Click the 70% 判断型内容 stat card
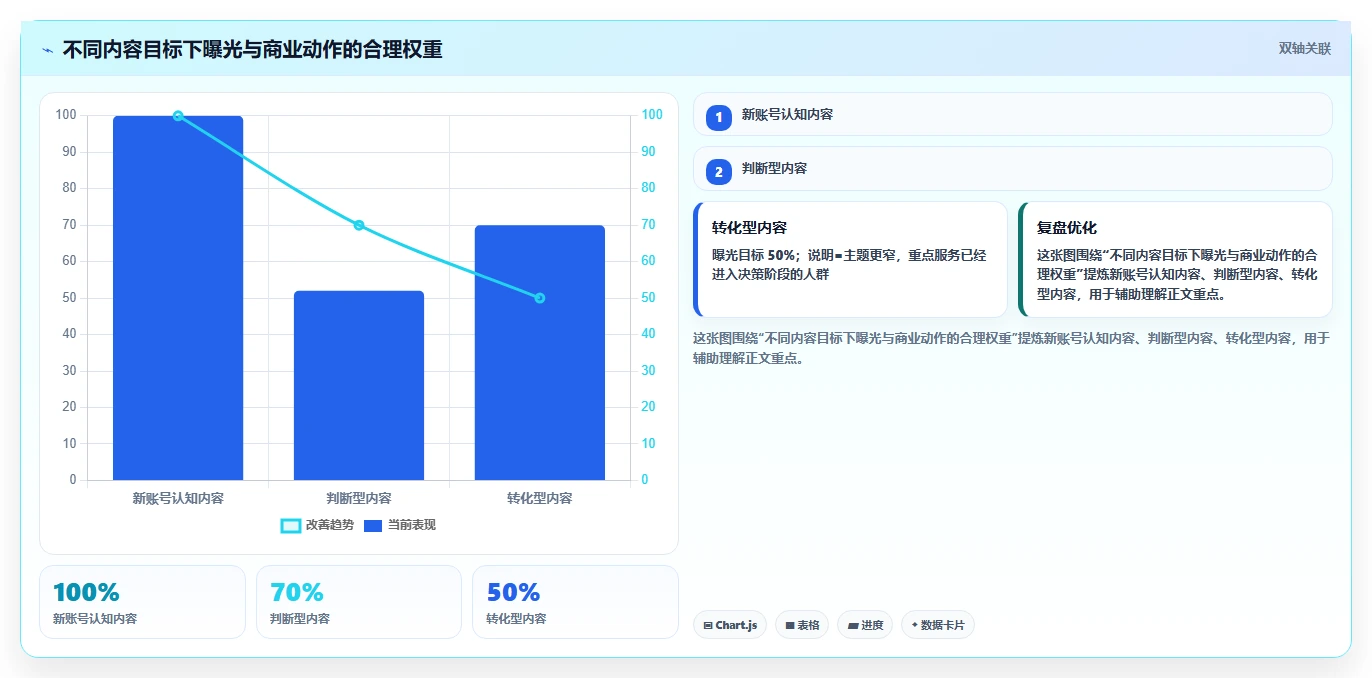 (359, 602)
